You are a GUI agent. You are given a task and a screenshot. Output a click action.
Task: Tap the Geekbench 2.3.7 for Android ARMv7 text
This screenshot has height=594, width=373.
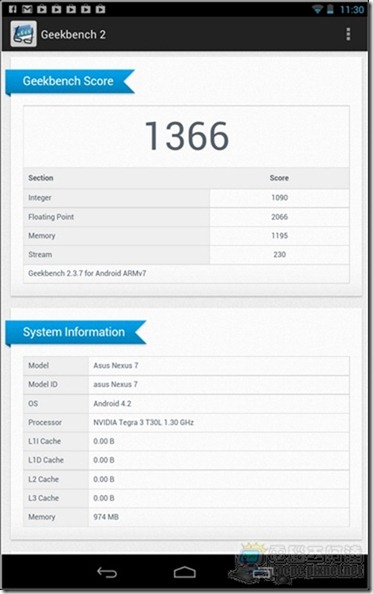pos(87,273)
